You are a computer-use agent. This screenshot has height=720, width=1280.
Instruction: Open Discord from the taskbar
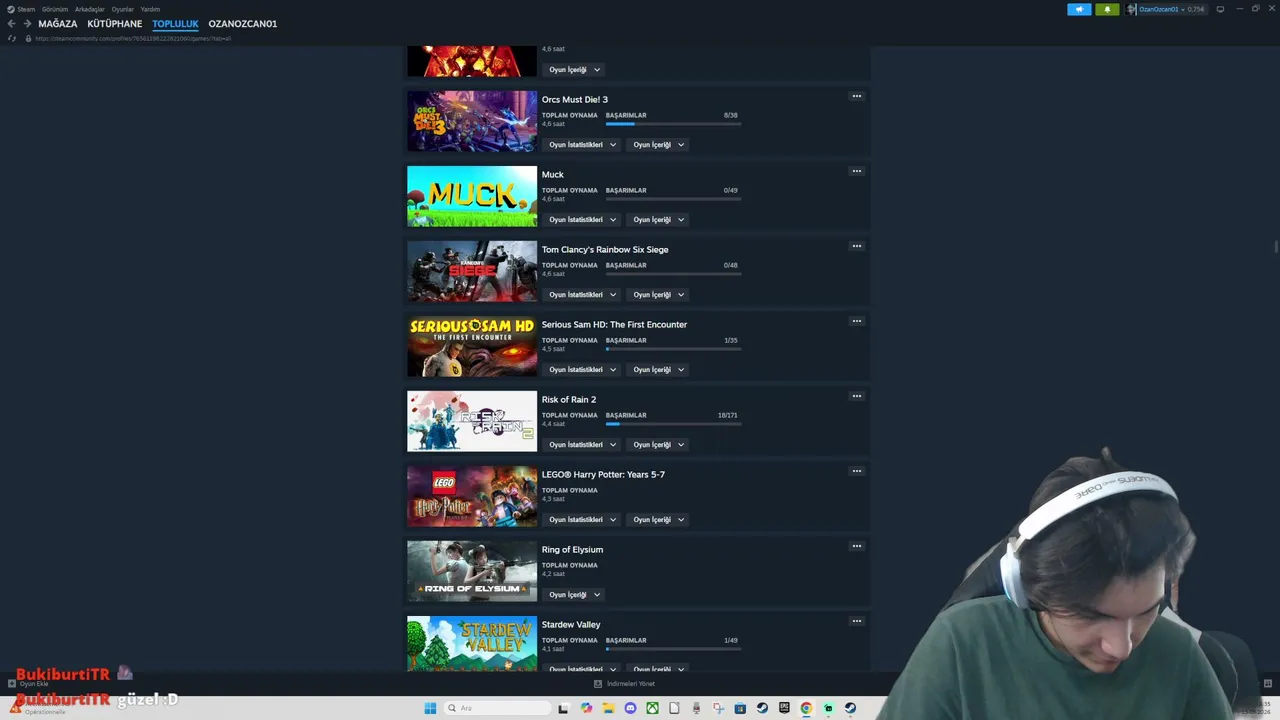click(x=630, y=708)
